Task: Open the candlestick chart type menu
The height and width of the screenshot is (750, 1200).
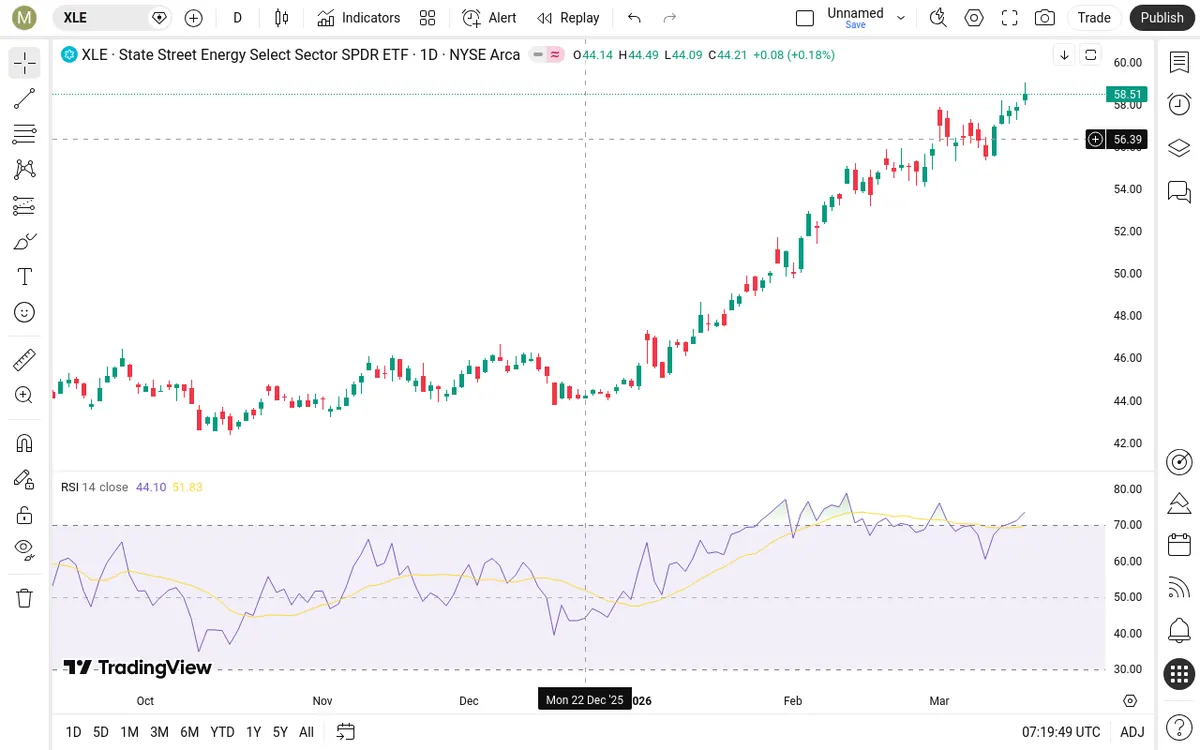Action: (x=282, y=18)
